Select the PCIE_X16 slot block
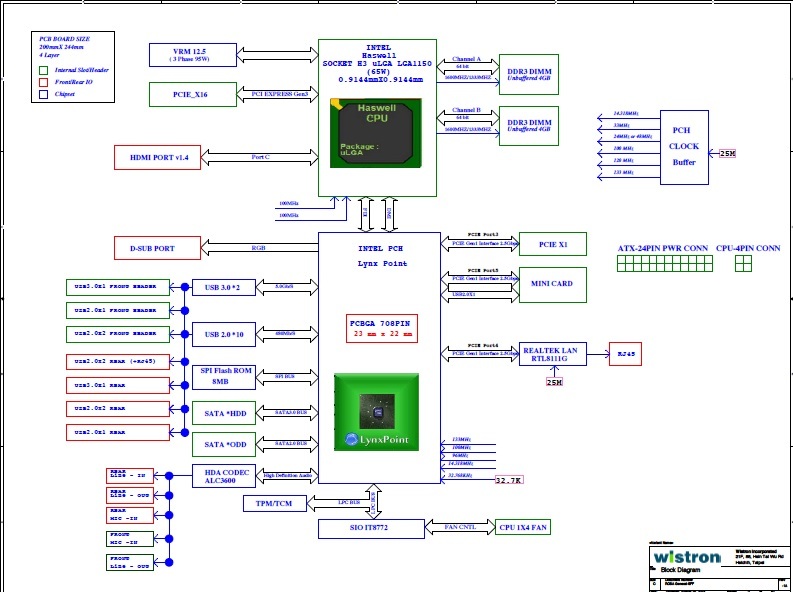Viewport: 793px width, 592px height. pos(193,95)
